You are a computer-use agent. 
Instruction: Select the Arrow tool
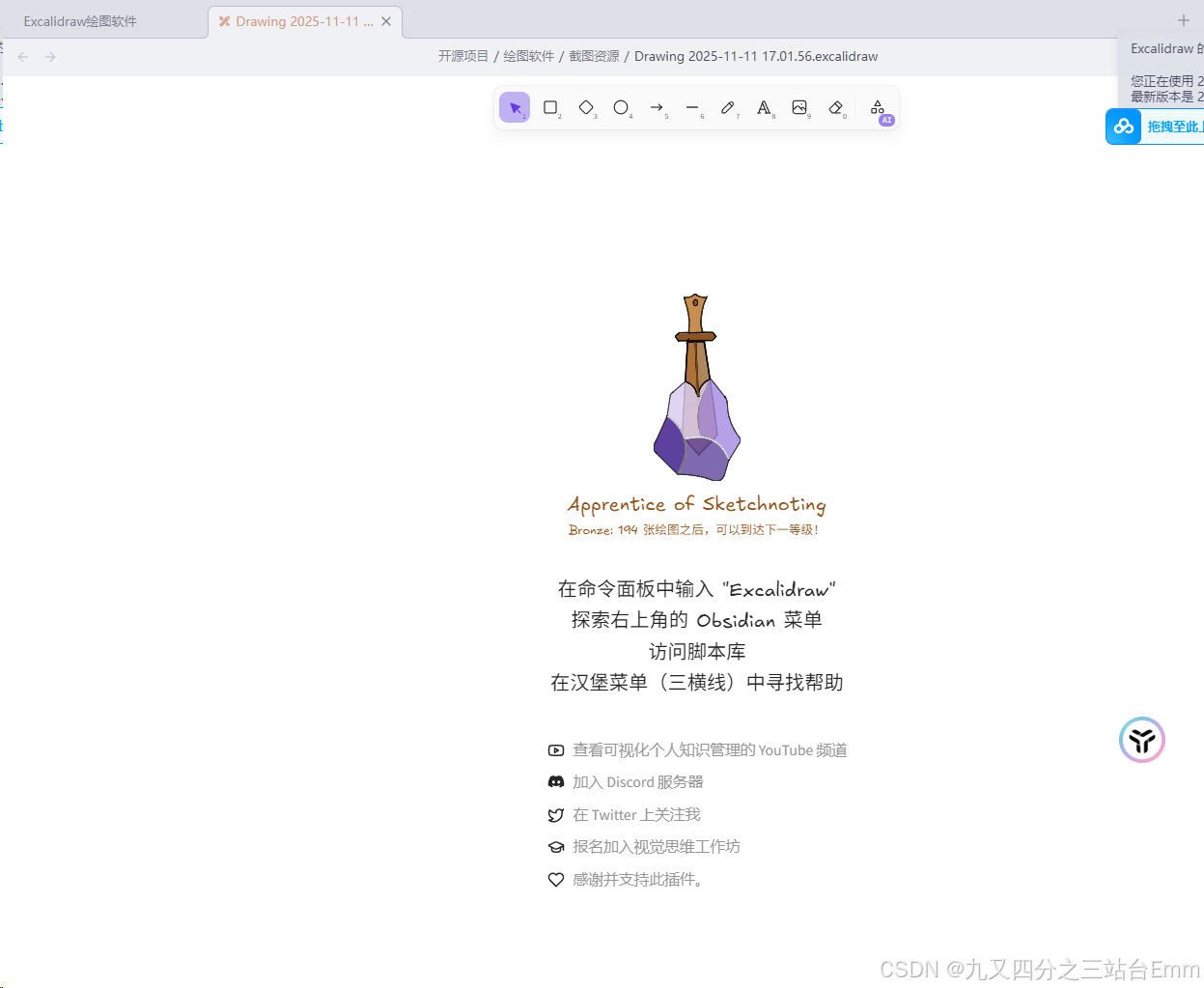pos(658,107)
